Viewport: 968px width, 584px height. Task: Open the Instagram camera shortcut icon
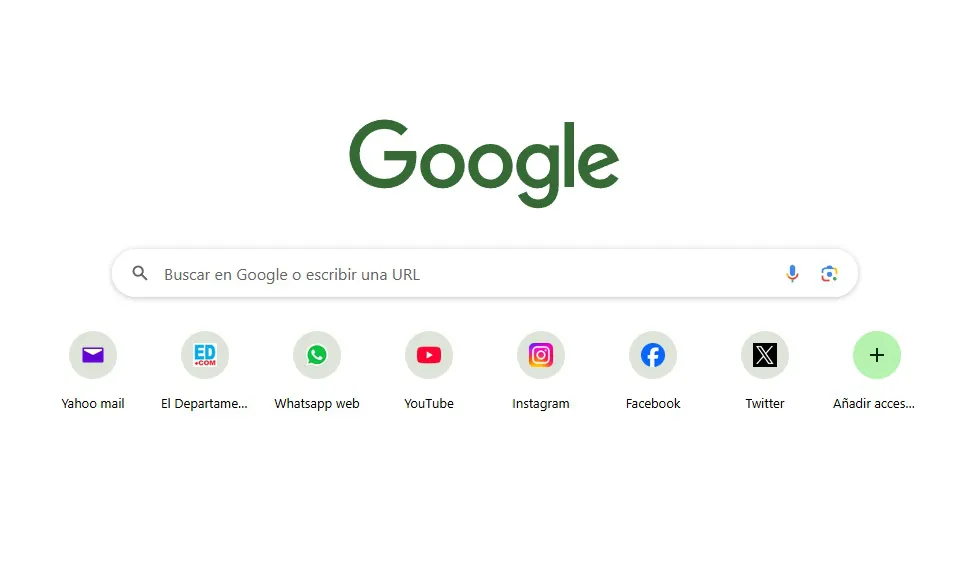(541, 355)
